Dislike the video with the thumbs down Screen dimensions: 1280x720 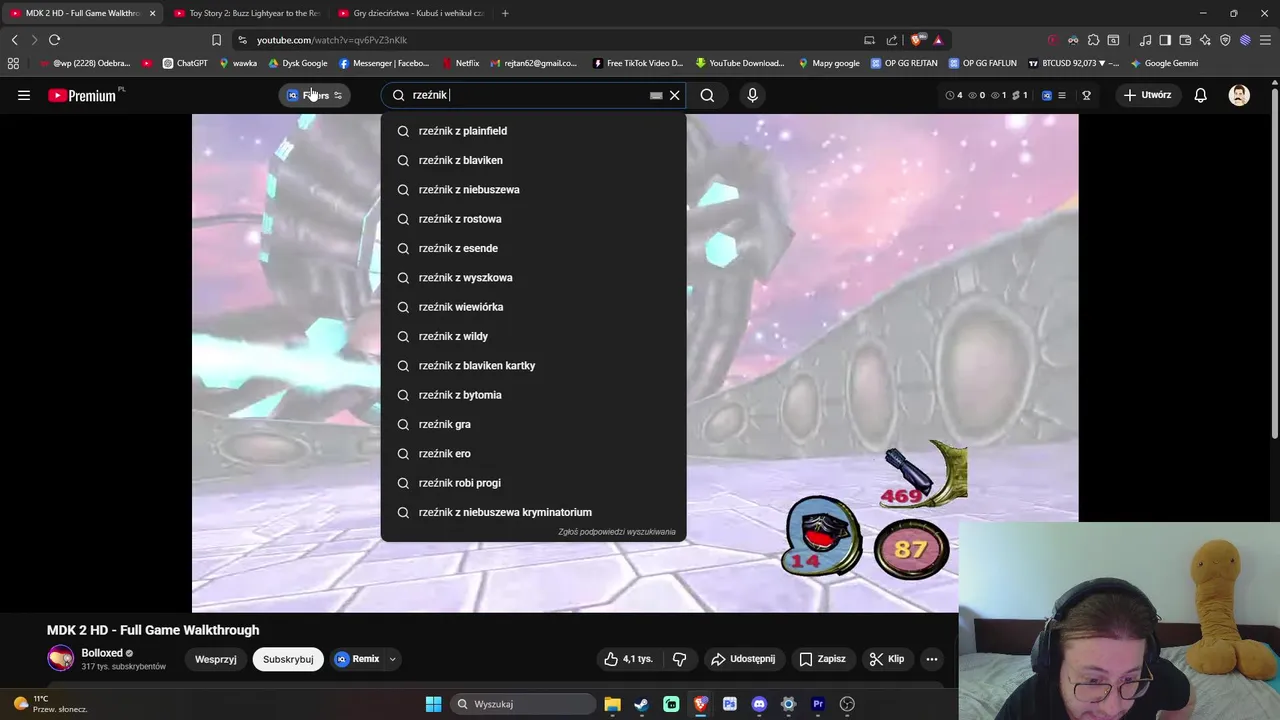680,659
